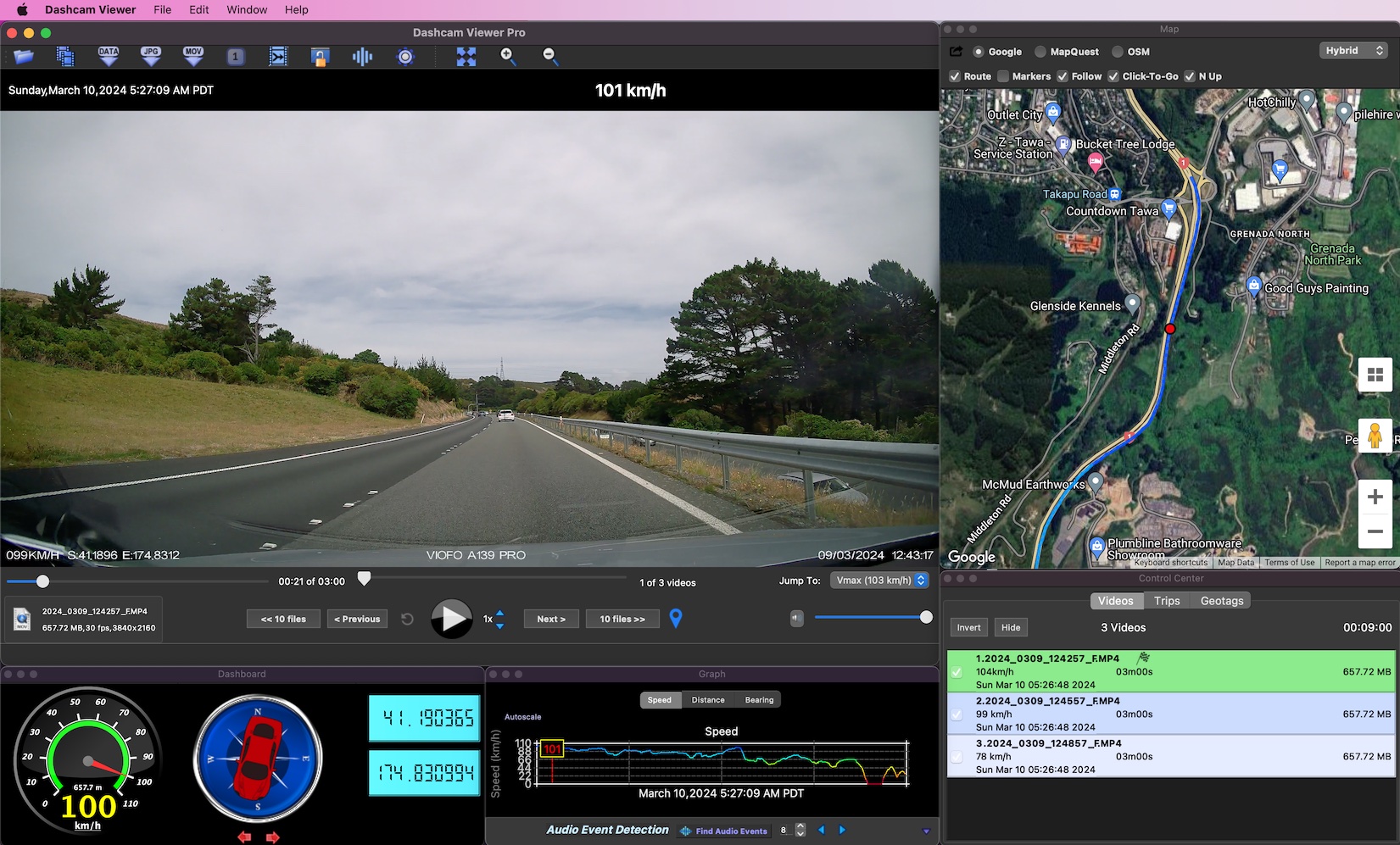Open the Jump To Vmax dropdown
Screen dimensions: 1400x845
pos(879,581)
